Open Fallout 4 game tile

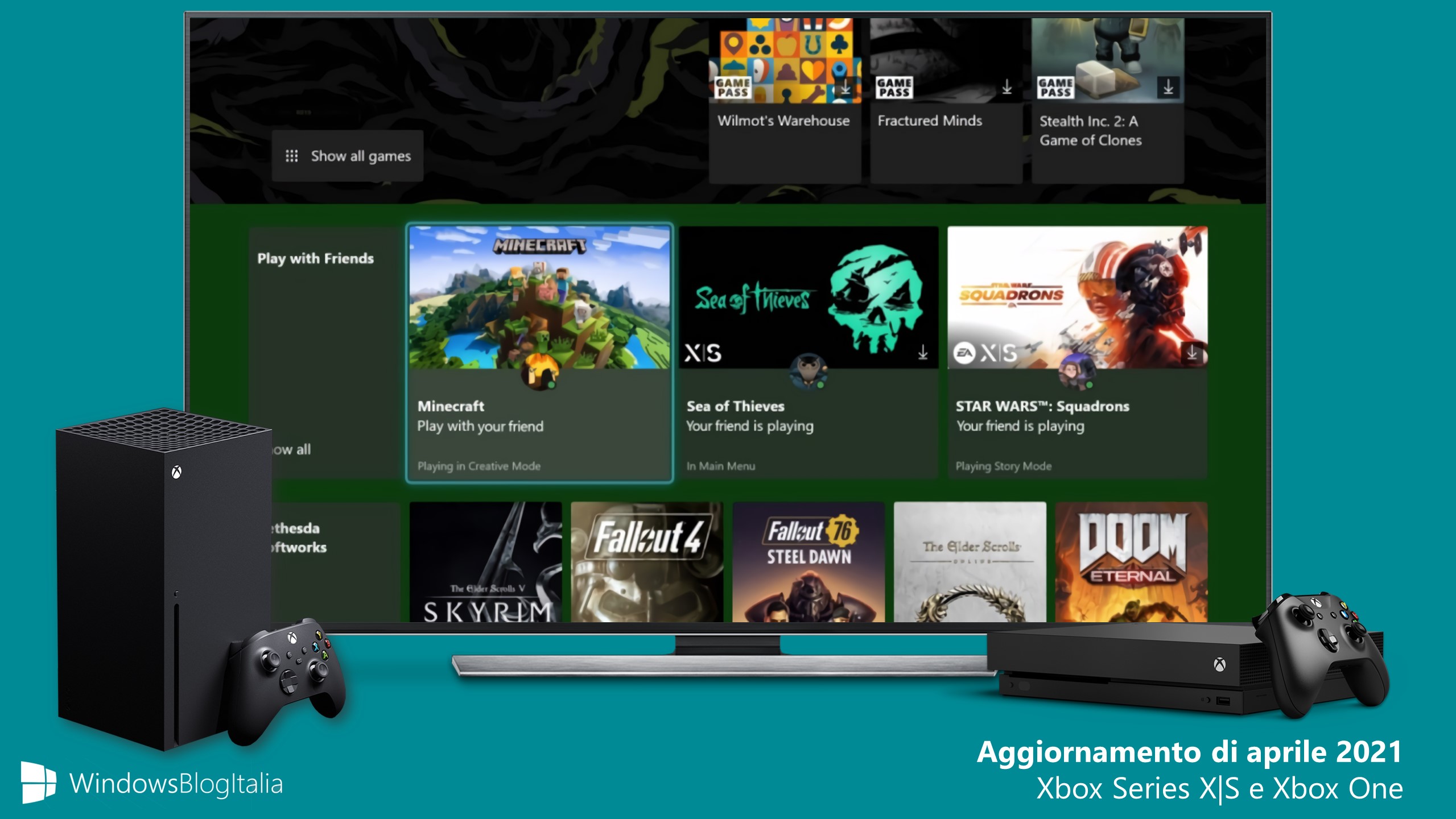tap(647, 562)
